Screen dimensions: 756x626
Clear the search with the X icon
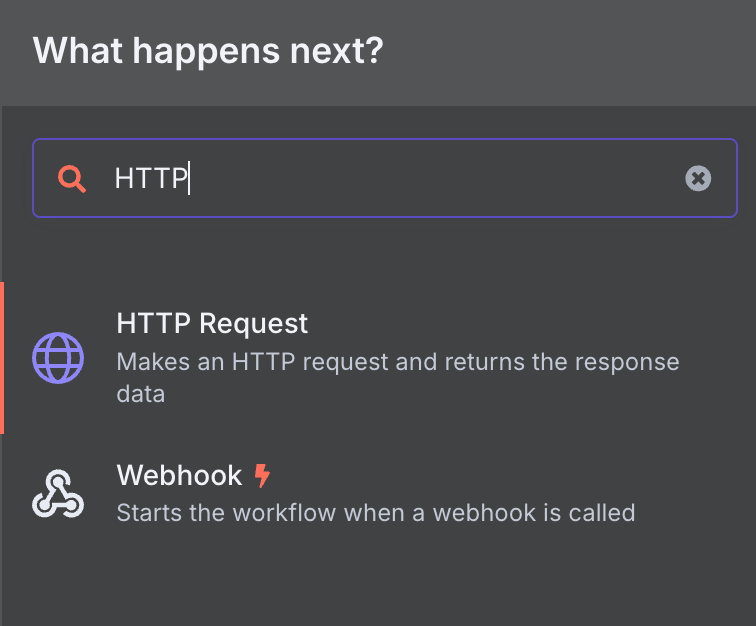[698, 178]
